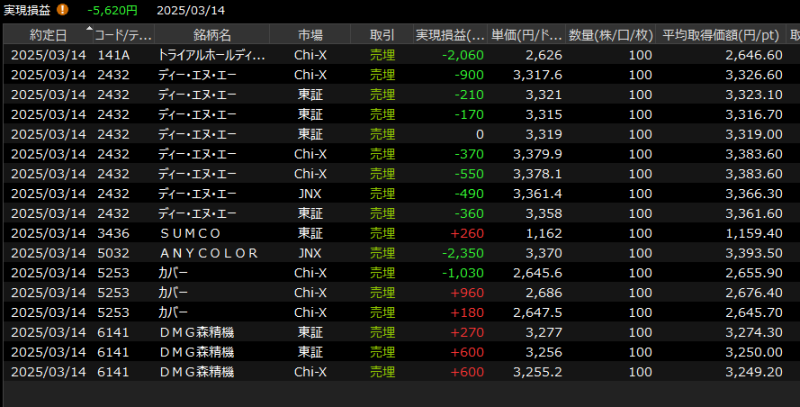Screen dimensions: 800x407
Task: Click code 141A cell
Action: [x=114, y=55]
